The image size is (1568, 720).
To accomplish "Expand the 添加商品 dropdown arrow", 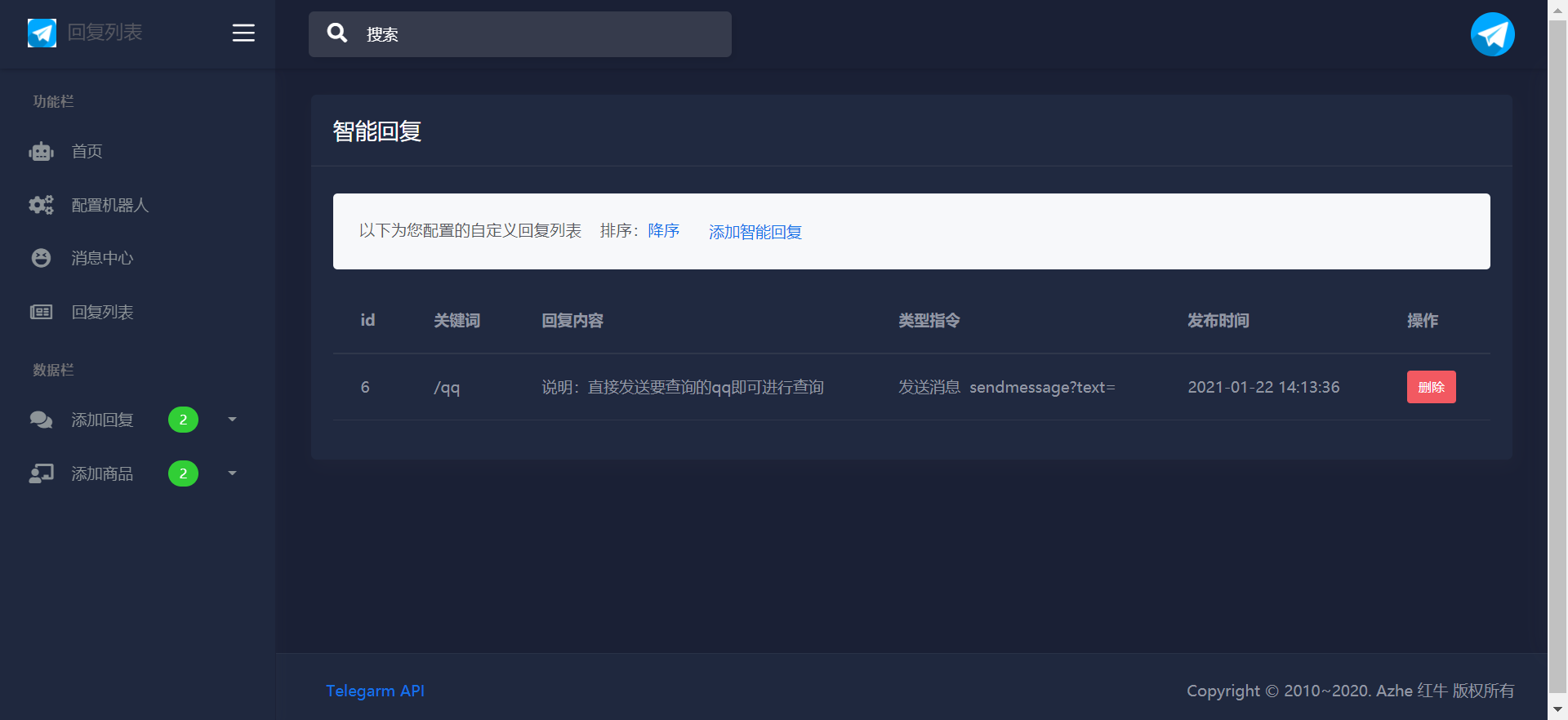I will 232,473.
